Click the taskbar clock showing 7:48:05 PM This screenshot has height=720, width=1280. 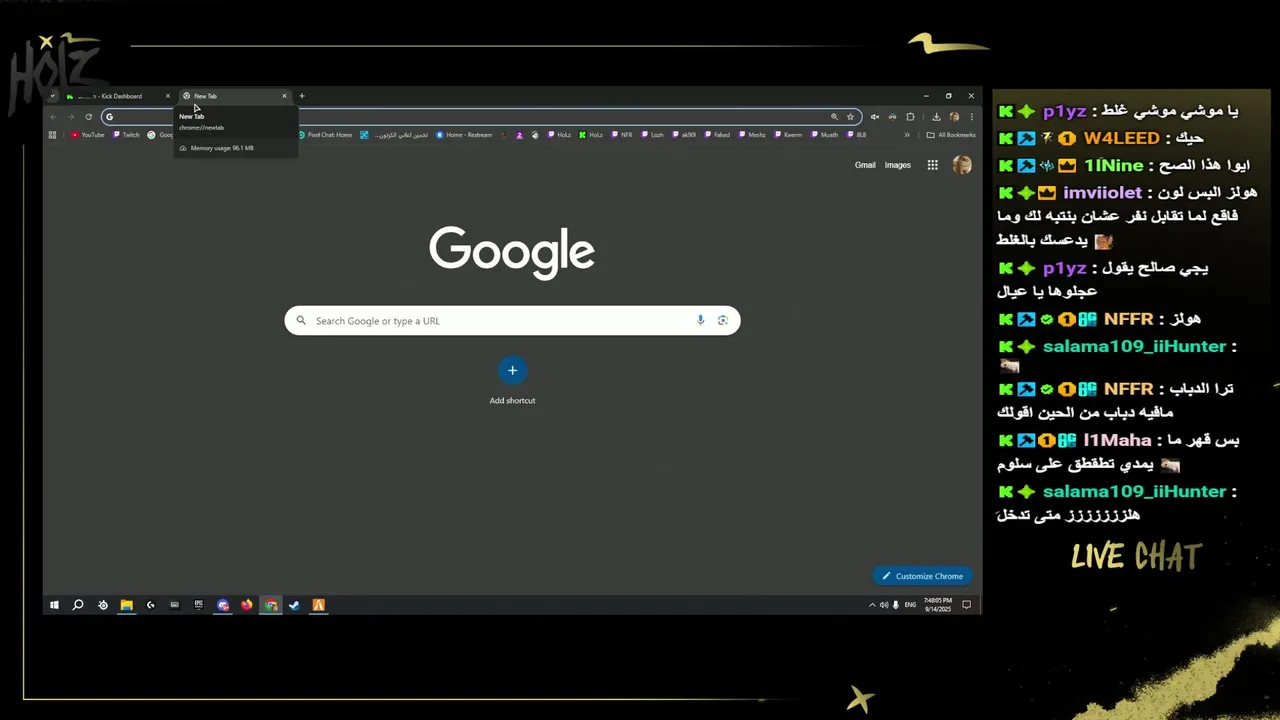coord(937,605)
